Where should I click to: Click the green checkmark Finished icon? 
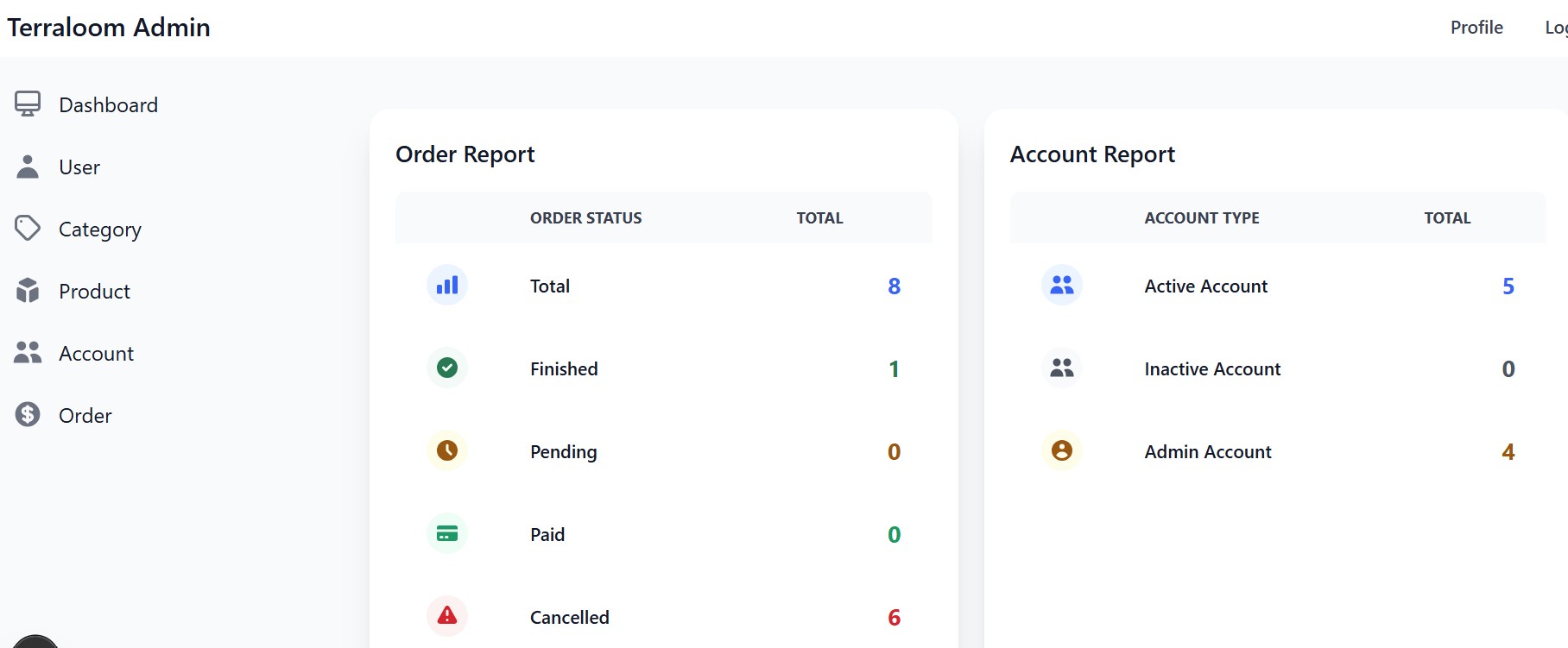click(447, 368)
